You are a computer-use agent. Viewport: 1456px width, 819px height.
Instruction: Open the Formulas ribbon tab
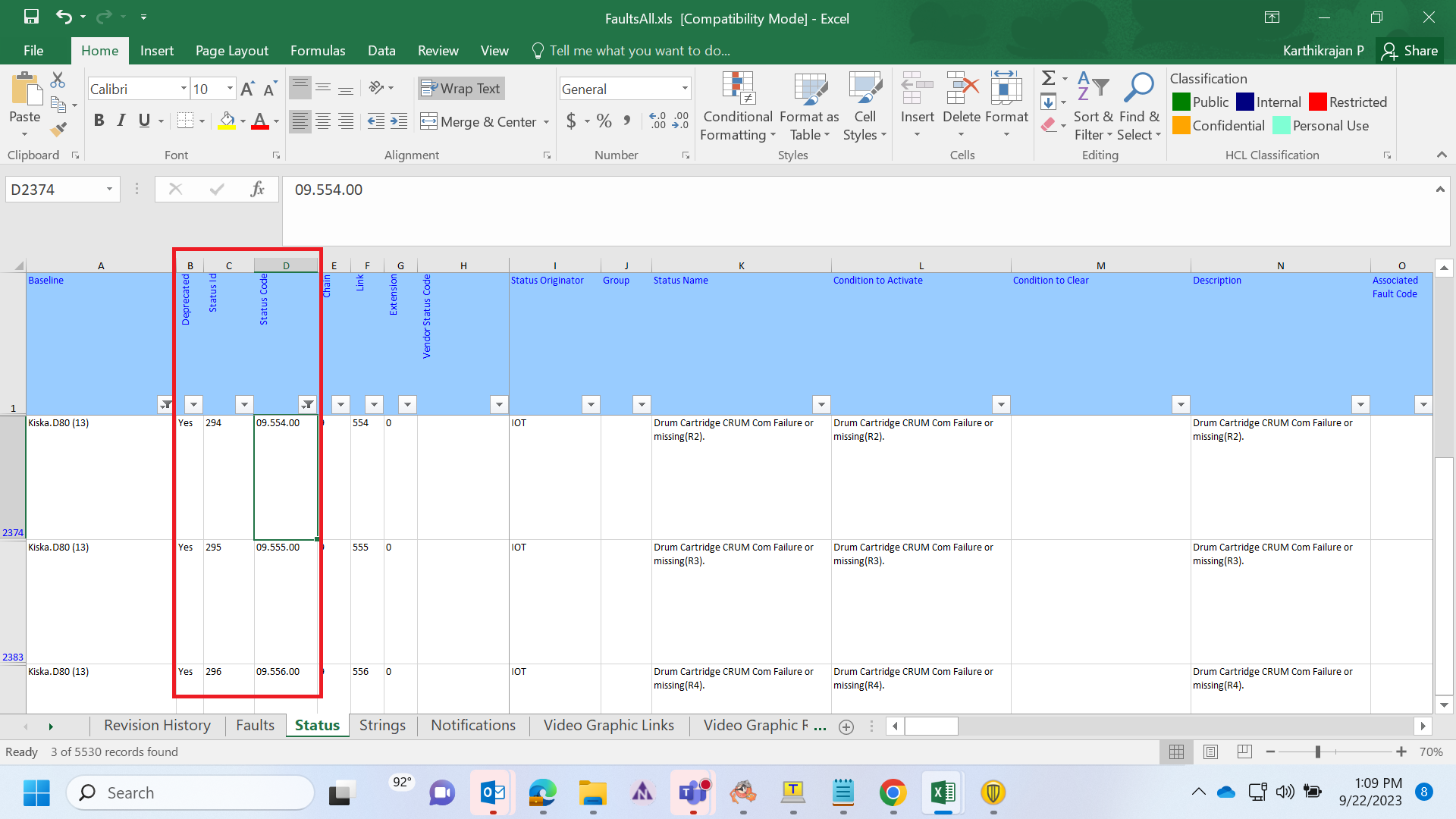pos(317,51)
